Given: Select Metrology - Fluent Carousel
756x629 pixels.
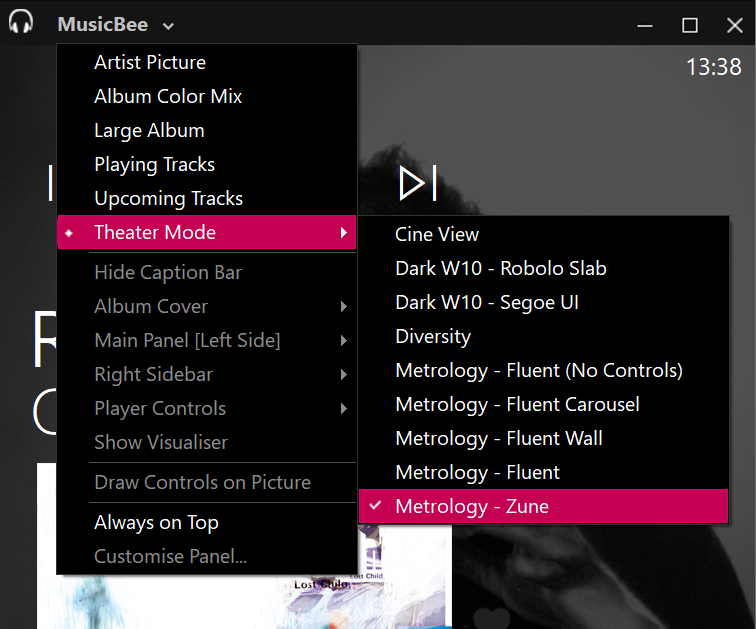Looking at the screenshot, I should (x=543, y=404).
